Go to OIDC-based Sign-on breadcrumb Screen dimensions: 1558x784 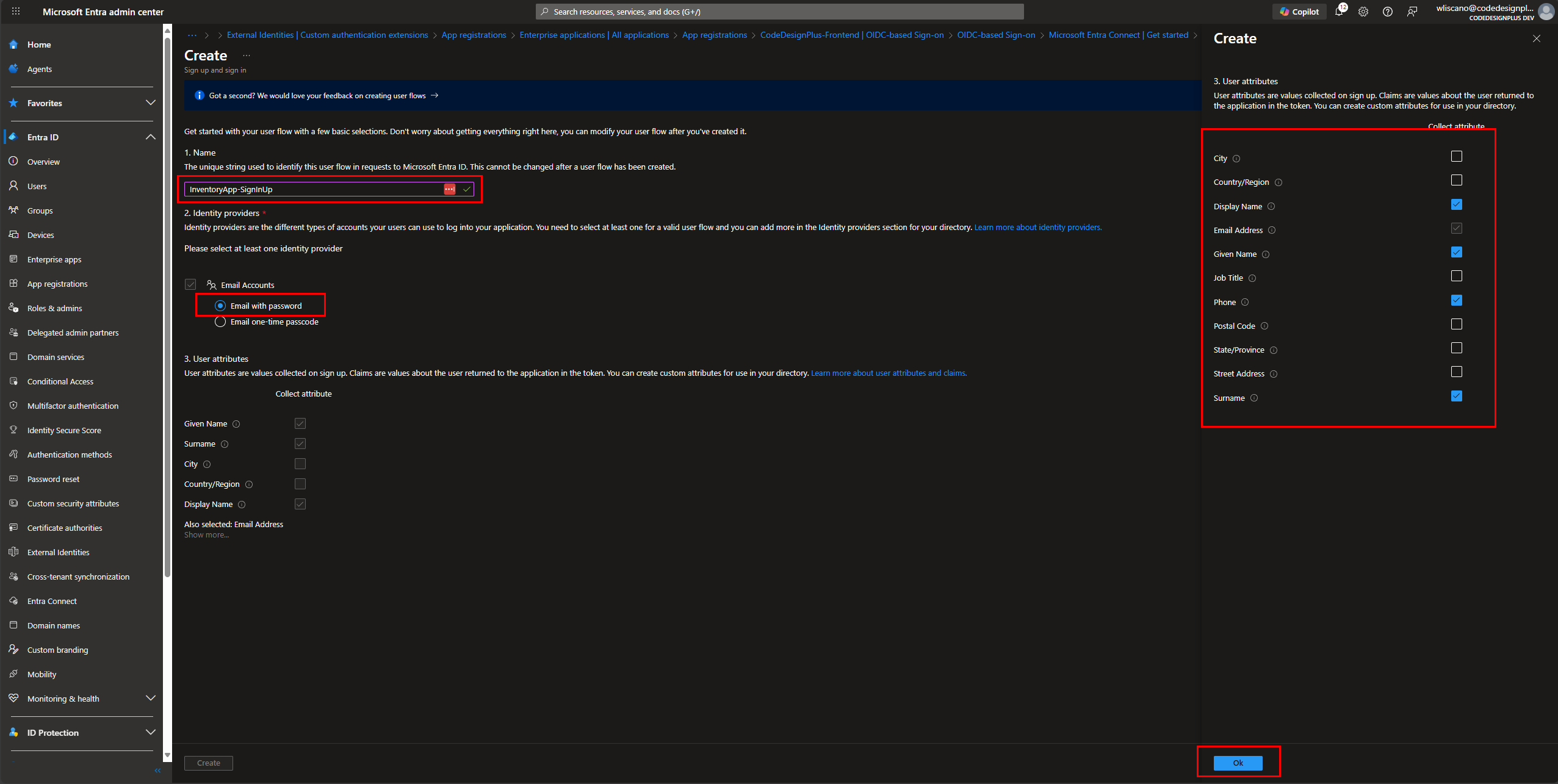pyautogui.click(x=996, y=35)
